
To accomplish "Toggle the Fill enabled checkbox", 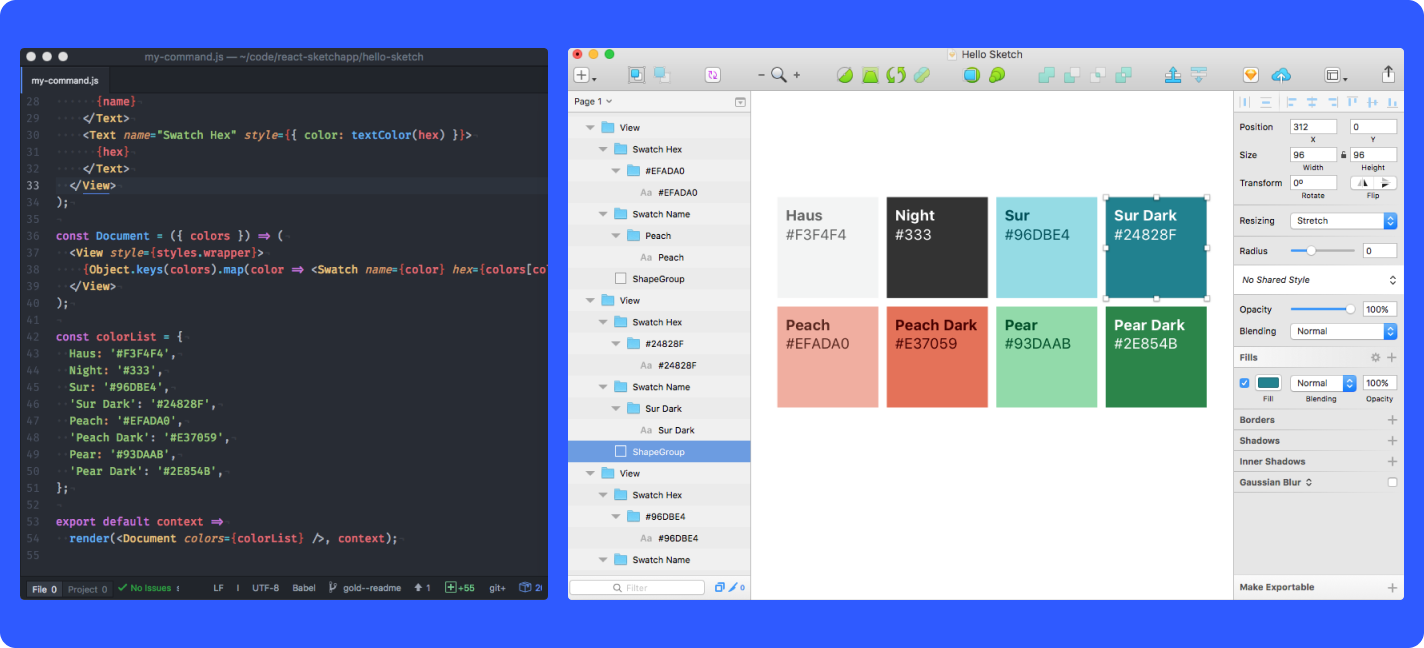I will tap(1245, 383).
